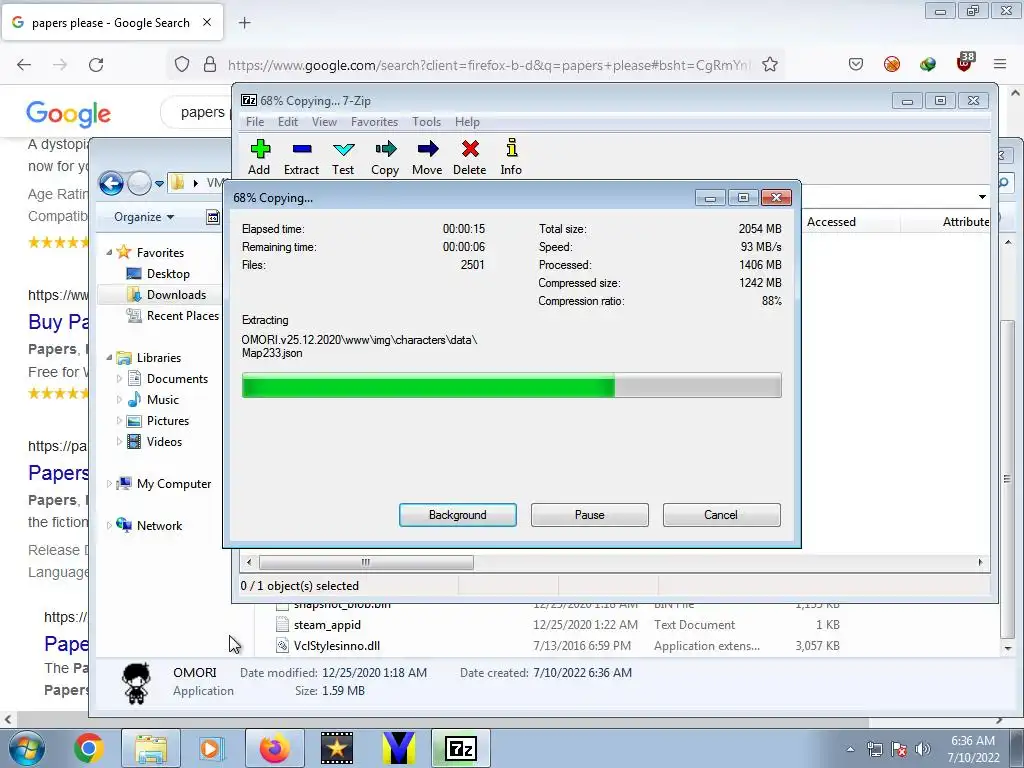Open the Tools menu in 7-Zip
This screenshot has width=1024, height=768.
426,121
